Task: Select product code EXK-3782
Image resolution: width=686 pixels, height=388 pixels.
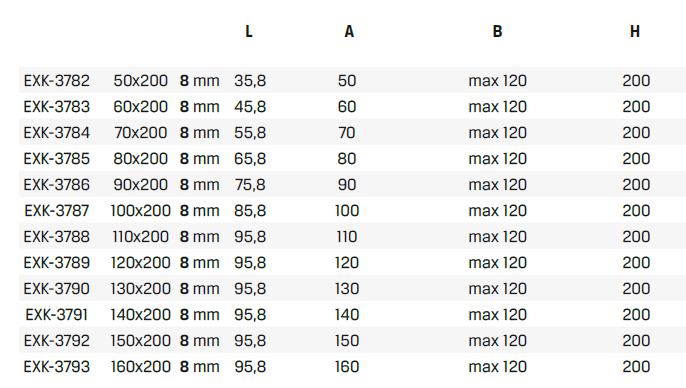Action: (x=56, y=80)
